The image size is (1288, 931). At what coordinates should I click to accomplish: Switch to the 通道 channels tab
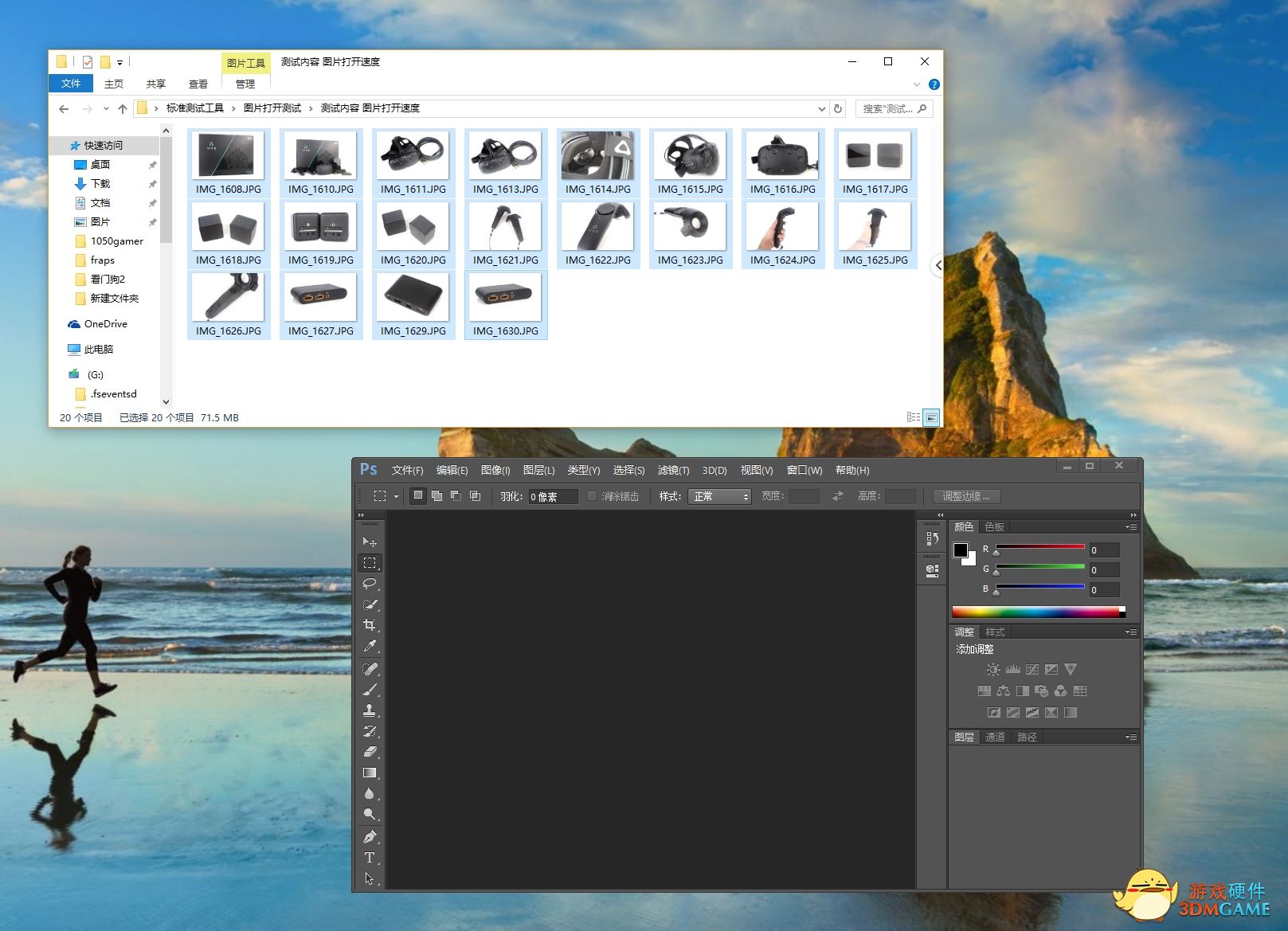tap(995, 737)
